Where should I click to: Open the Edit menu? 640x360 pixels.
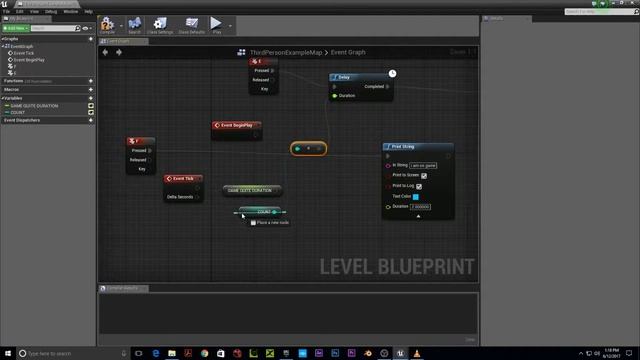coord(20,11)
